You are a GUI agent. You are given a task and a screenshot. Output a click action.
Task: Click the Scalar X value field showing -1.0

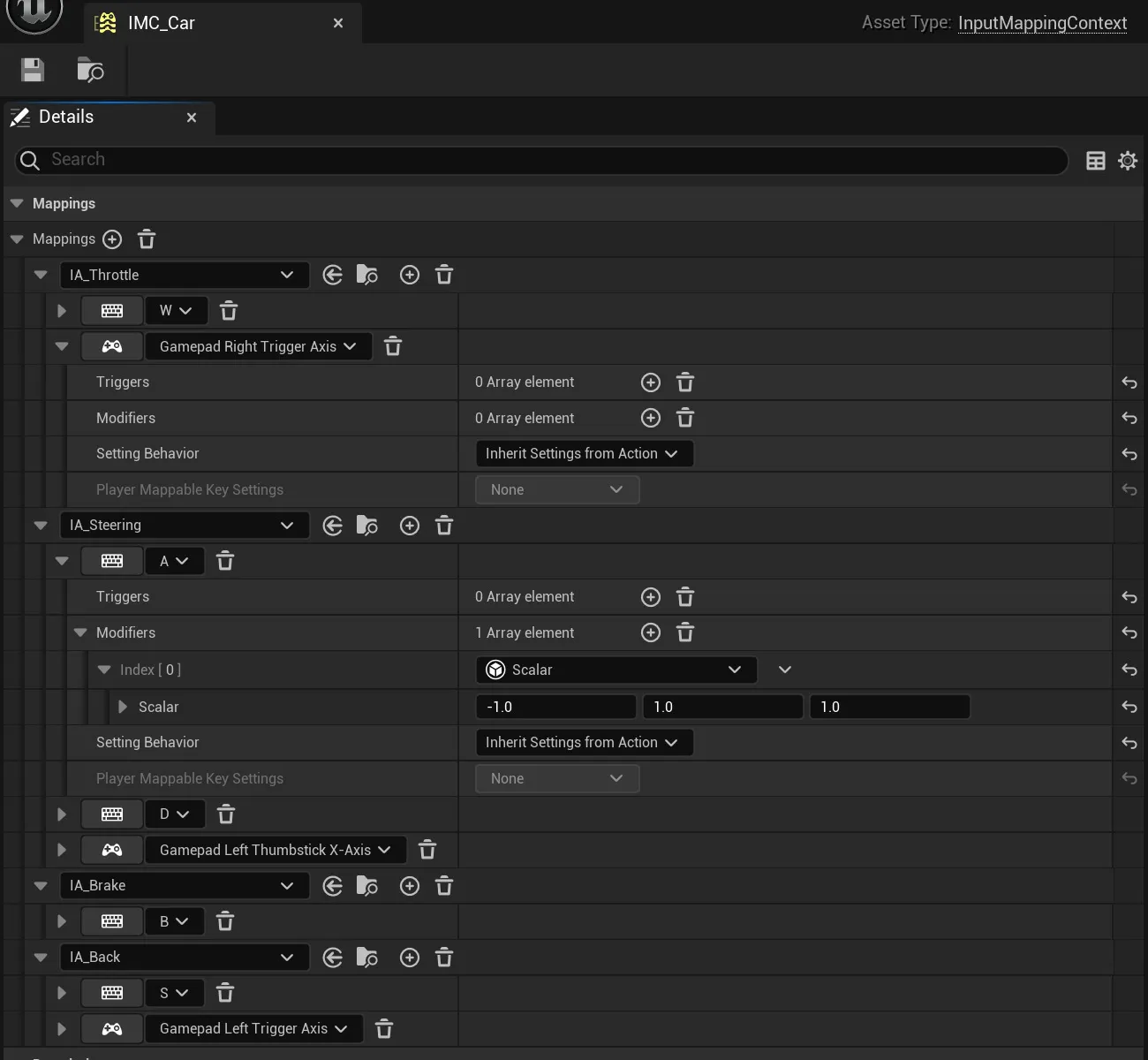click(x=555, y=707)
